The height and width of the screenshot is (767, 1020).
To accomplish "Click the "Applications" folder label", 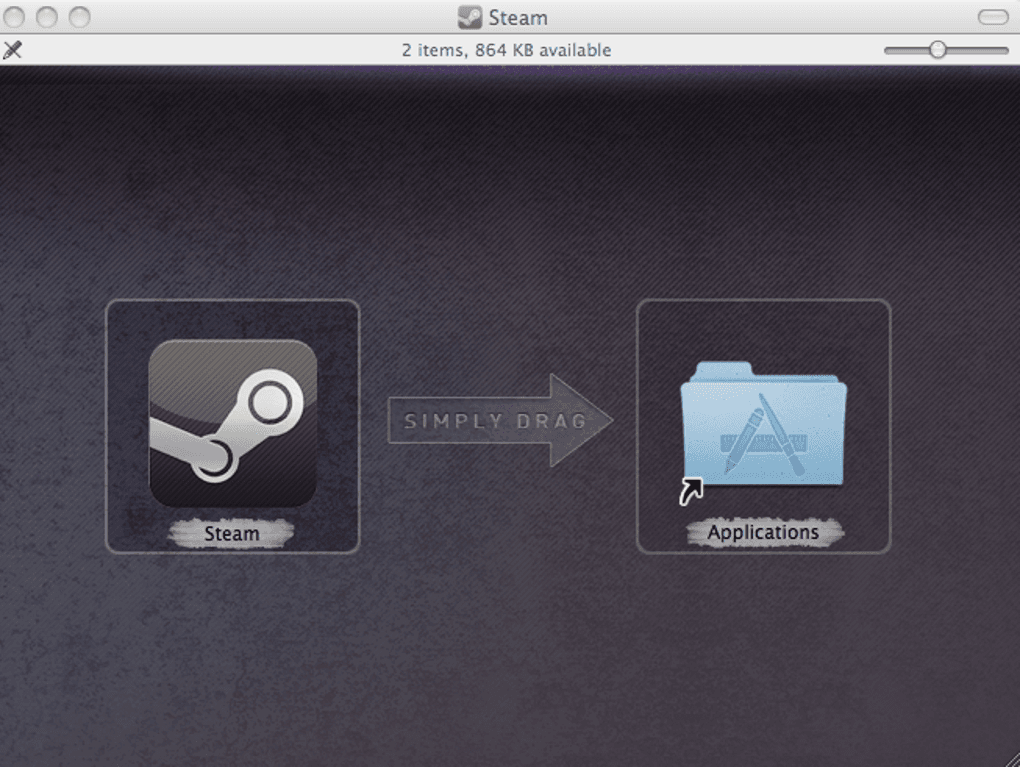I will (763, 532).
